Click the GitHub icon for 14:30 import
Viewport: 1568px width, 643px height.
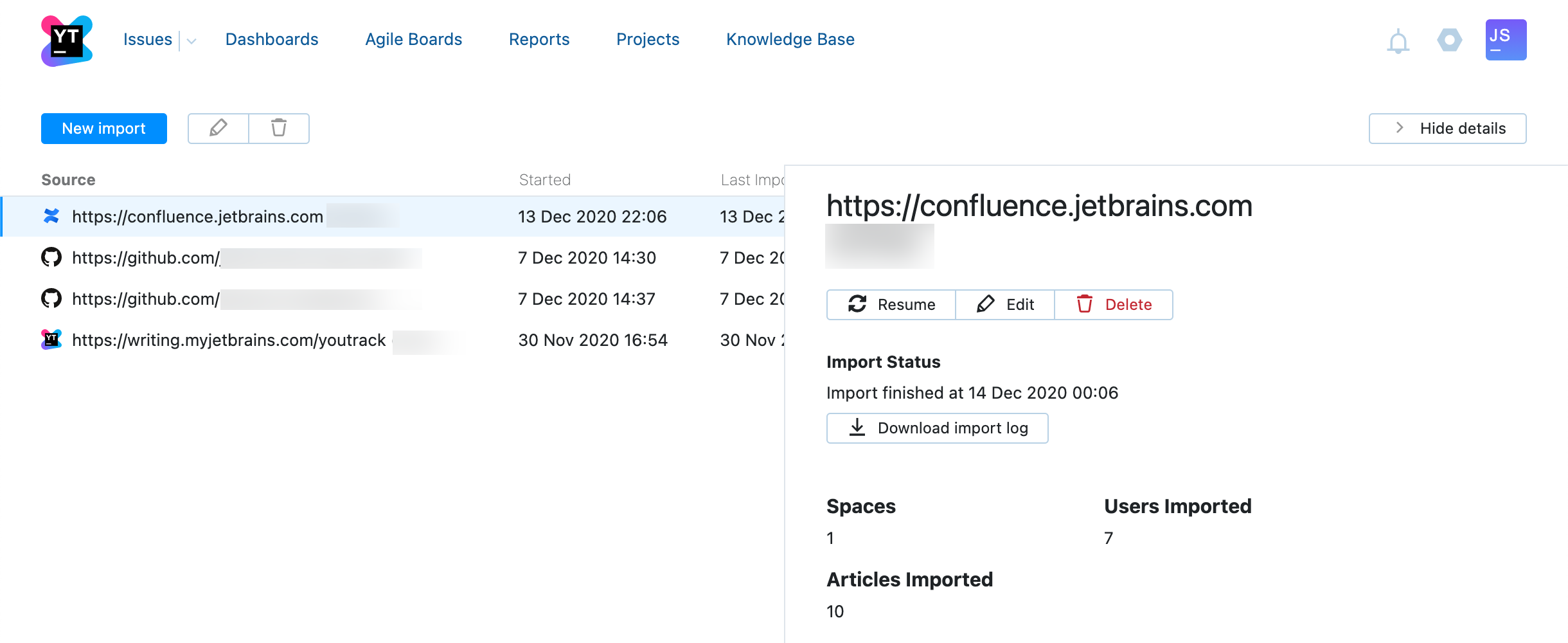51,257
